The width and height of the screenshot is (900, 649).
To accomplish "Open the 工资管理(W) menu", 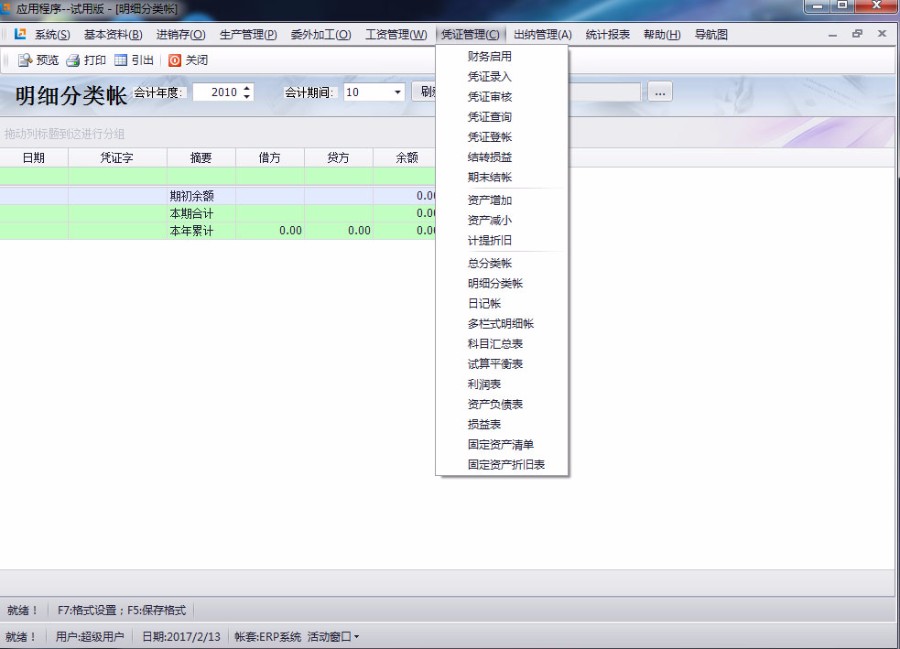I will tap(396, 34).
